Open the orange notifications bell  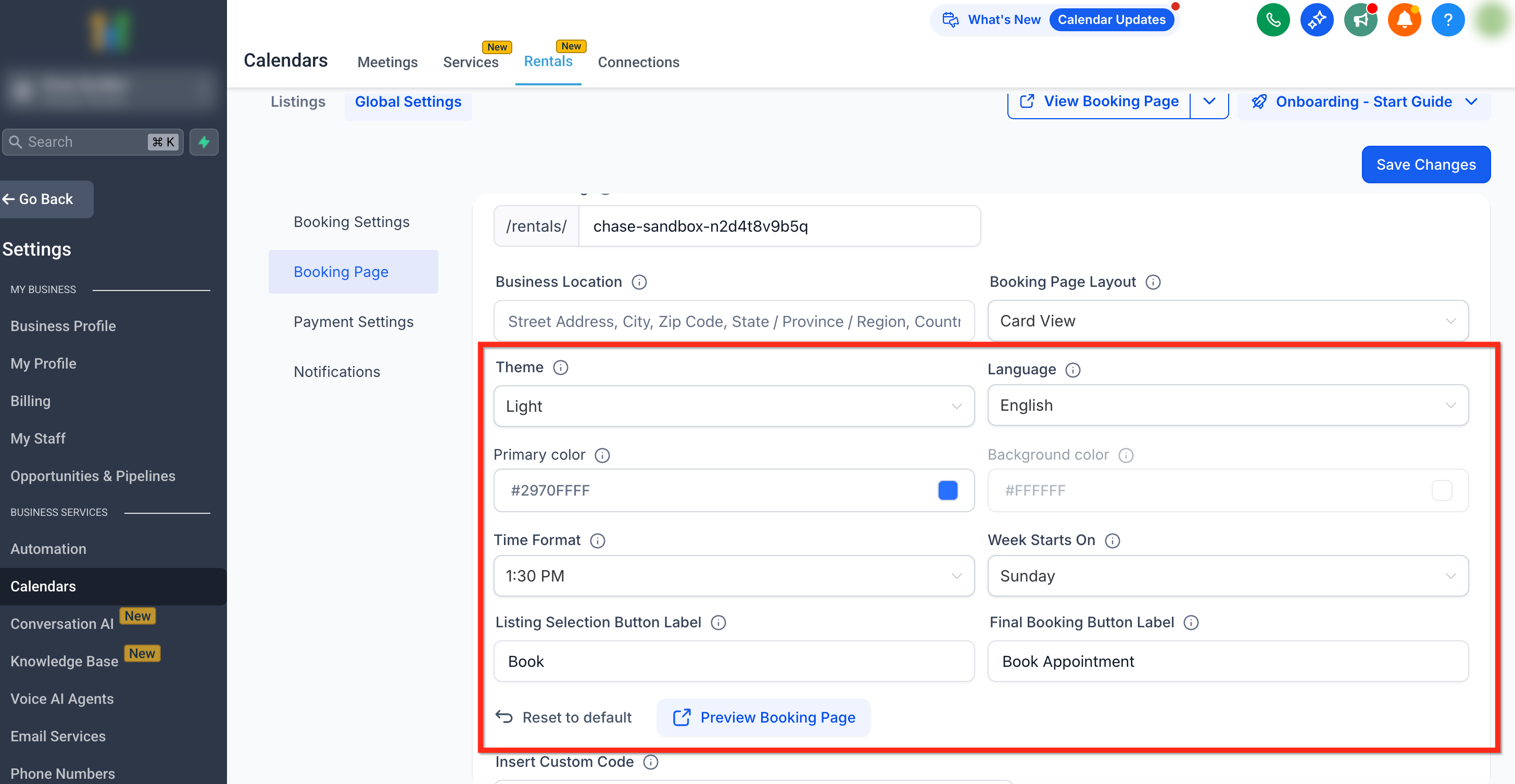point(1404,20)
